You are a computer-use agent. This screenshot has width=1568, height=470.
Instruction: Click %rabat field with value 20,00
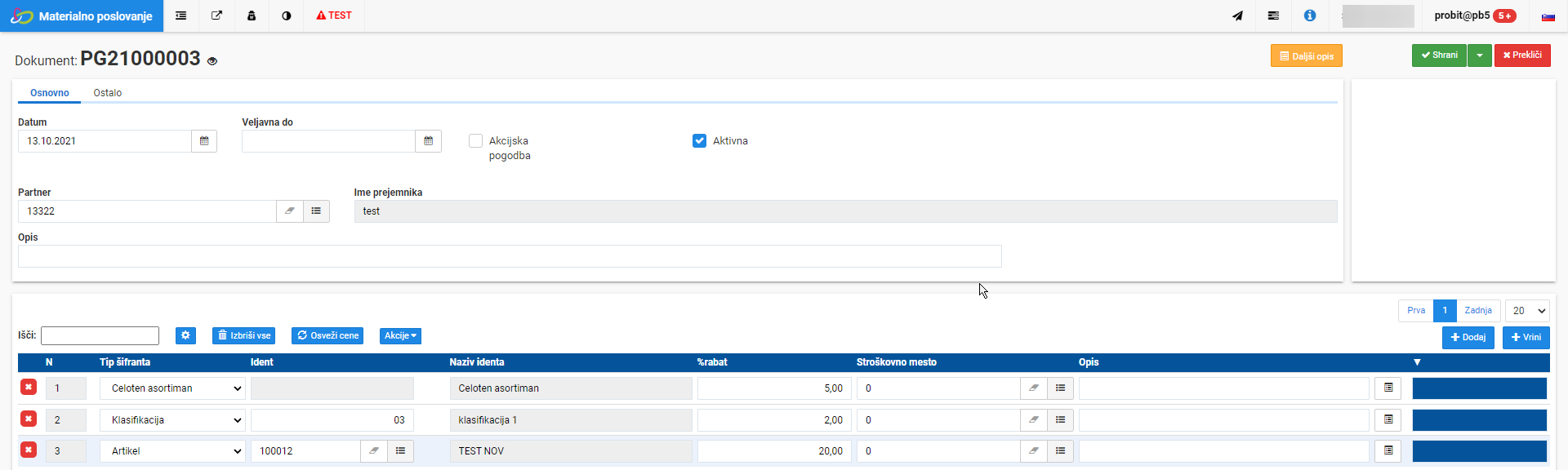pyautogui.click(x=774, y=450)
